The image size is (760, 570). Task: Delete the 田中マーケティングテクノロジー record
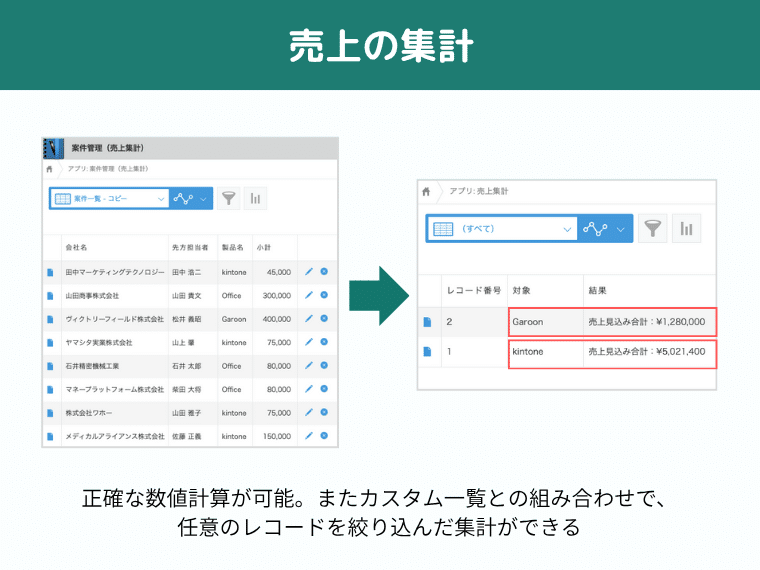coord(324,271)
